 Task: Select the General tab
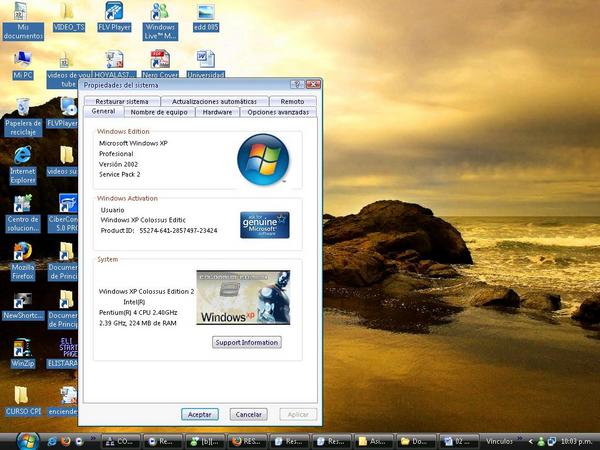[x=103, y=111]
